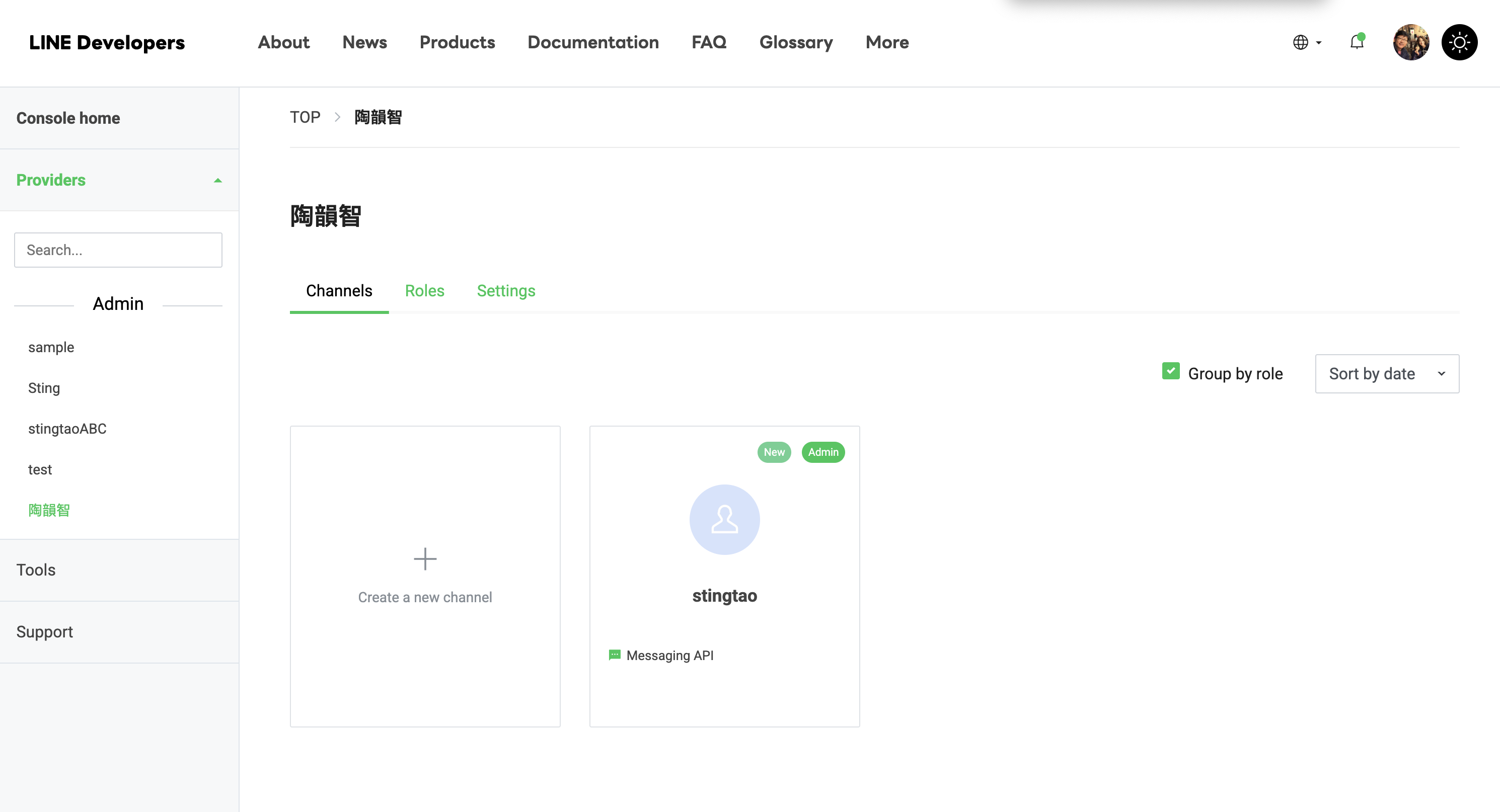Collapse the Providers sidebar section
This screenshot has height=812, width=1500.
[217, 181]
